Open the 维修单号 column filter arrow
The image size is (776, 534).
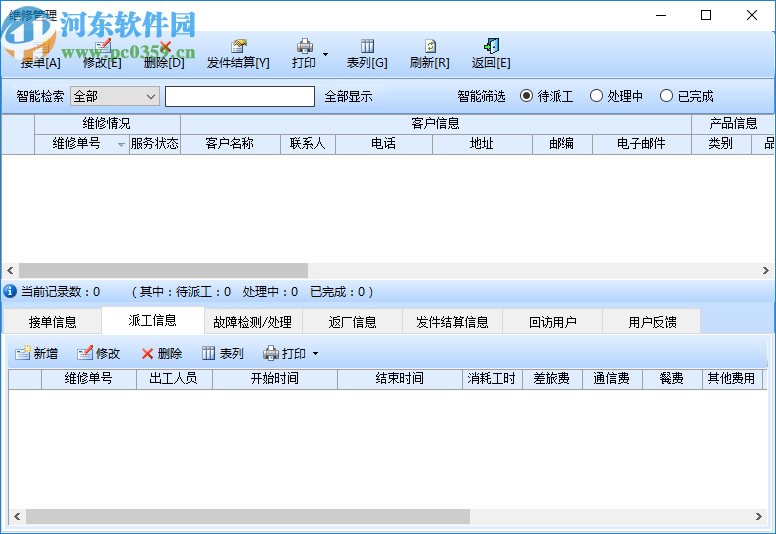[121, 145]
